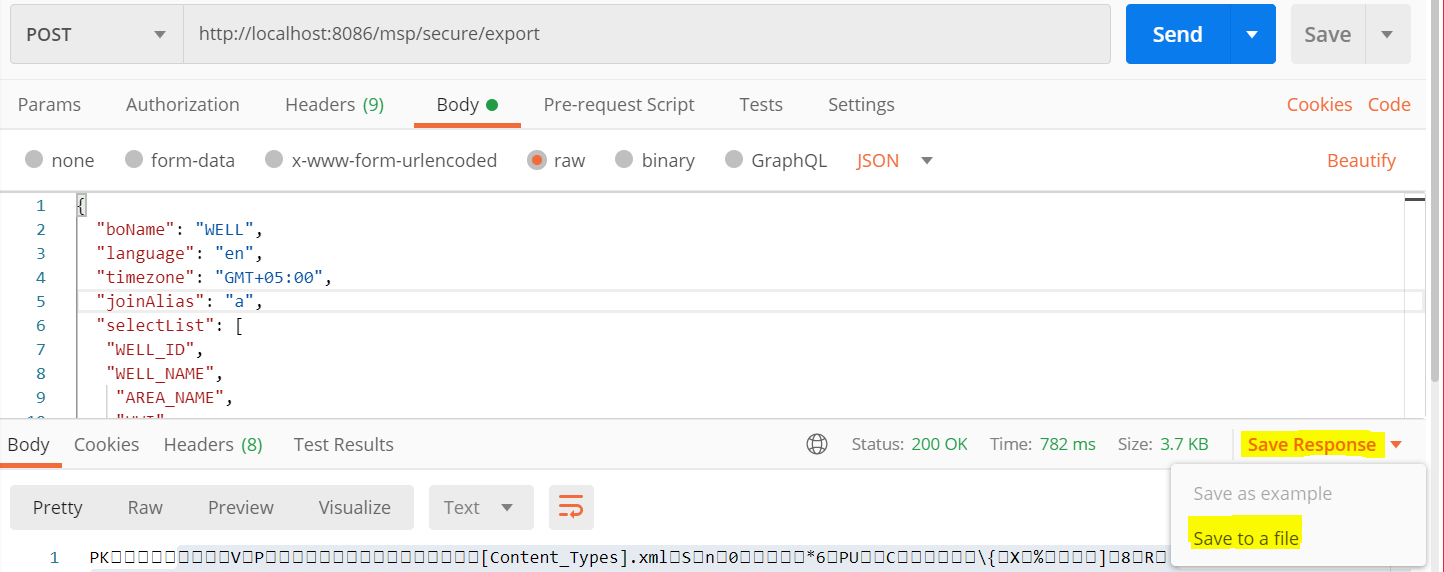Choose the binary body radio button
Image resolution: width=1444 pixels, height=572 pixels.
coord(624,160)
